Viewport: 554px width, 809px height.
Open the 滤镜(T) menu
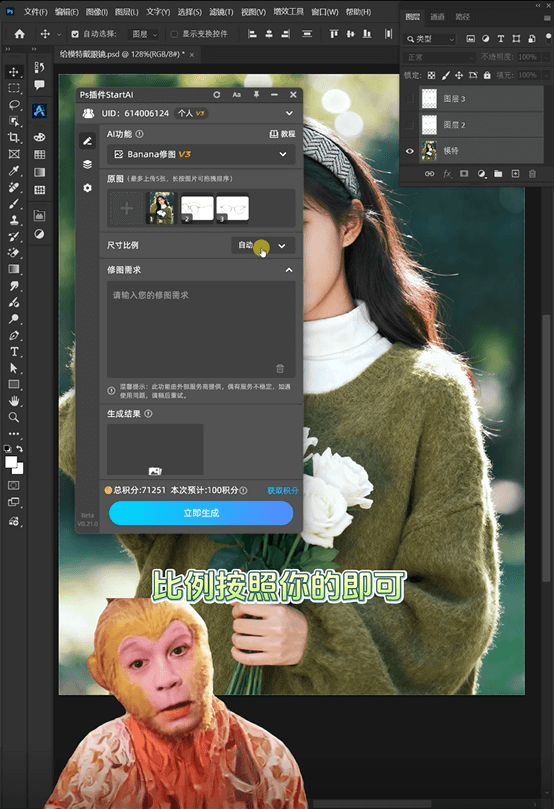221,12
